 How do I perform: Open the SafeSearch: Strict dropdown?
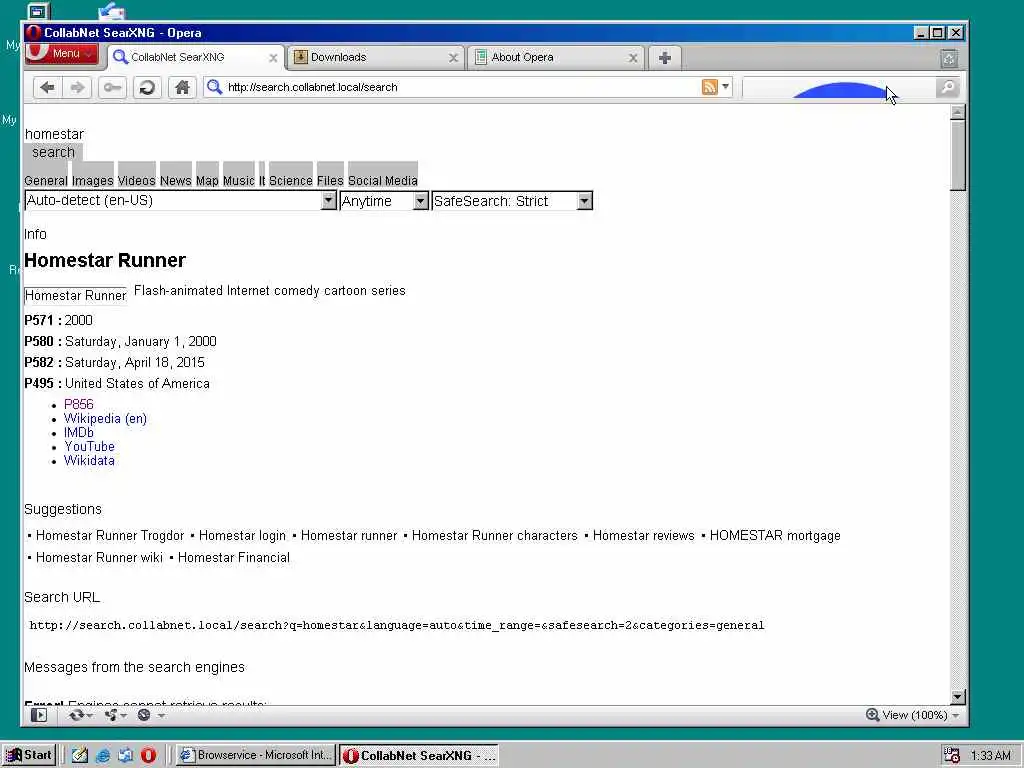tap(512, 200)
